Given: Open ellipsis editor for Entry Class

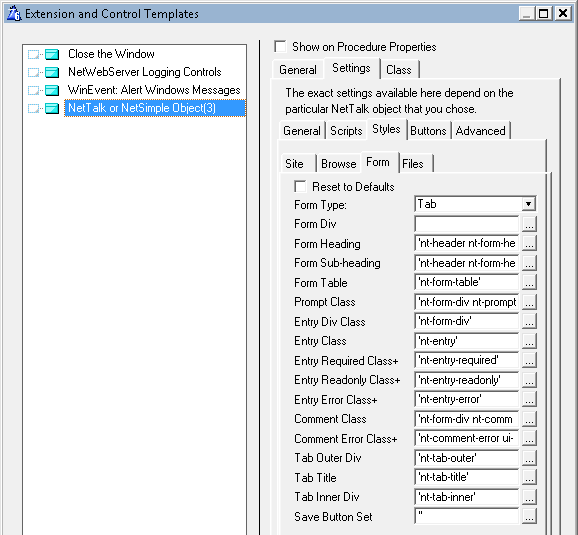Looking at the screenshot, I should (x=529, y=341).
